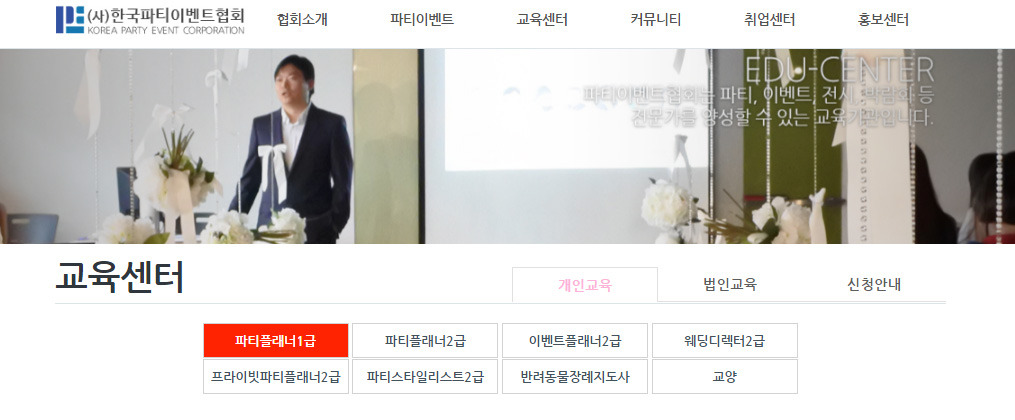Switch to the 신청안내 tab

(x=874, y=284)
